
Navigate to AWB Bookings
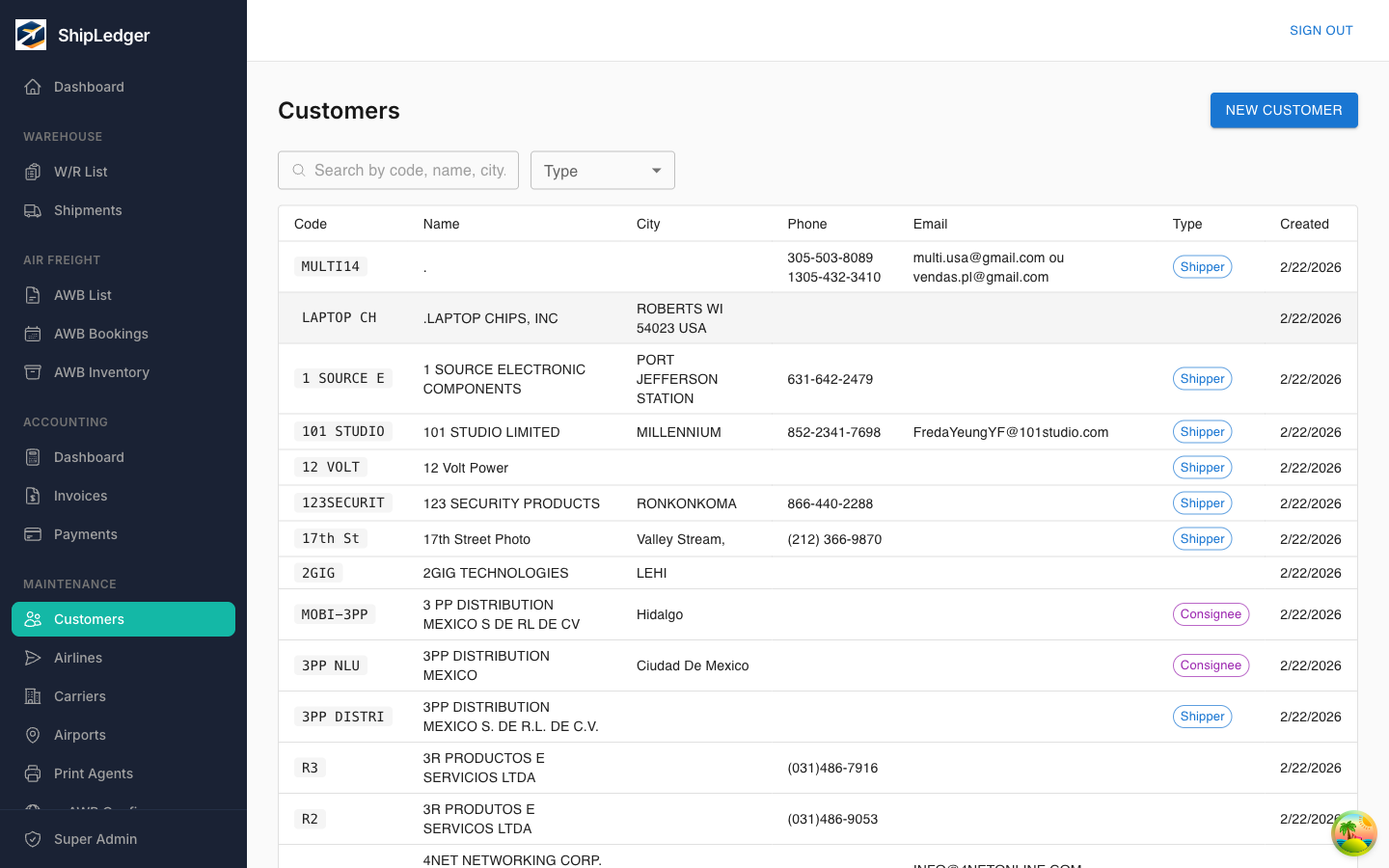click(123, 334)
